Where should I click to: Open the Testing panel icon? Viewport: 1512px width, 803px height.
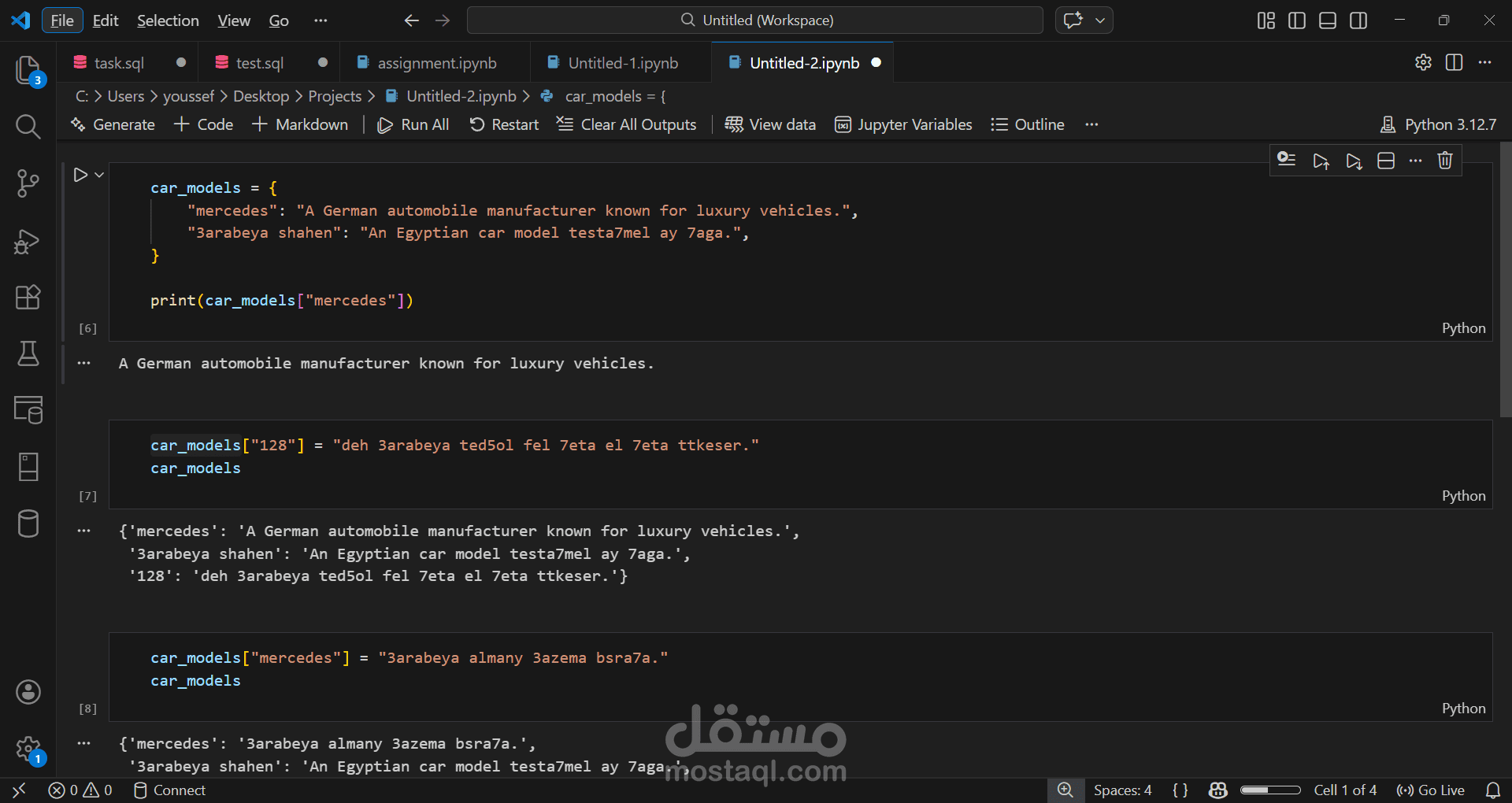28,354
